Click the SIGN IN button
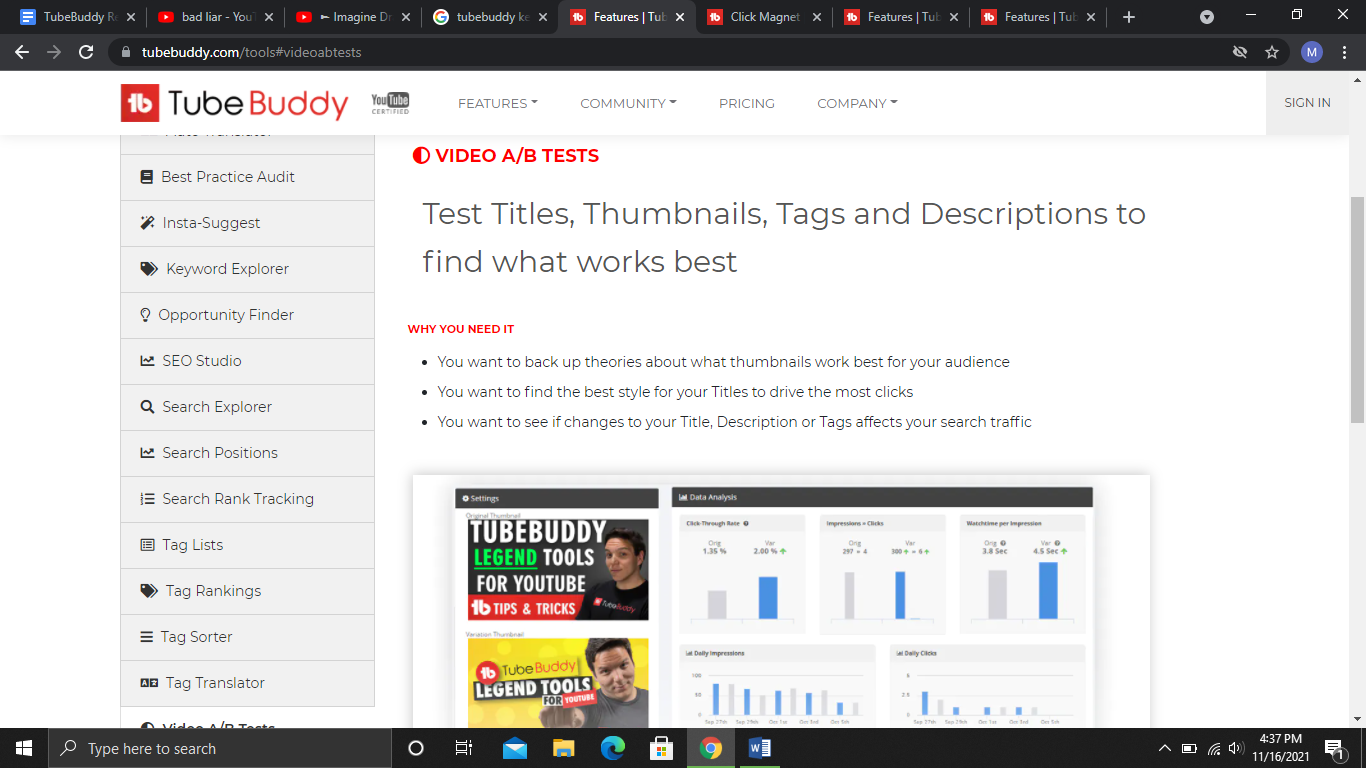Viewport: 1366px width, 768px height. (x=1307, y=103)
